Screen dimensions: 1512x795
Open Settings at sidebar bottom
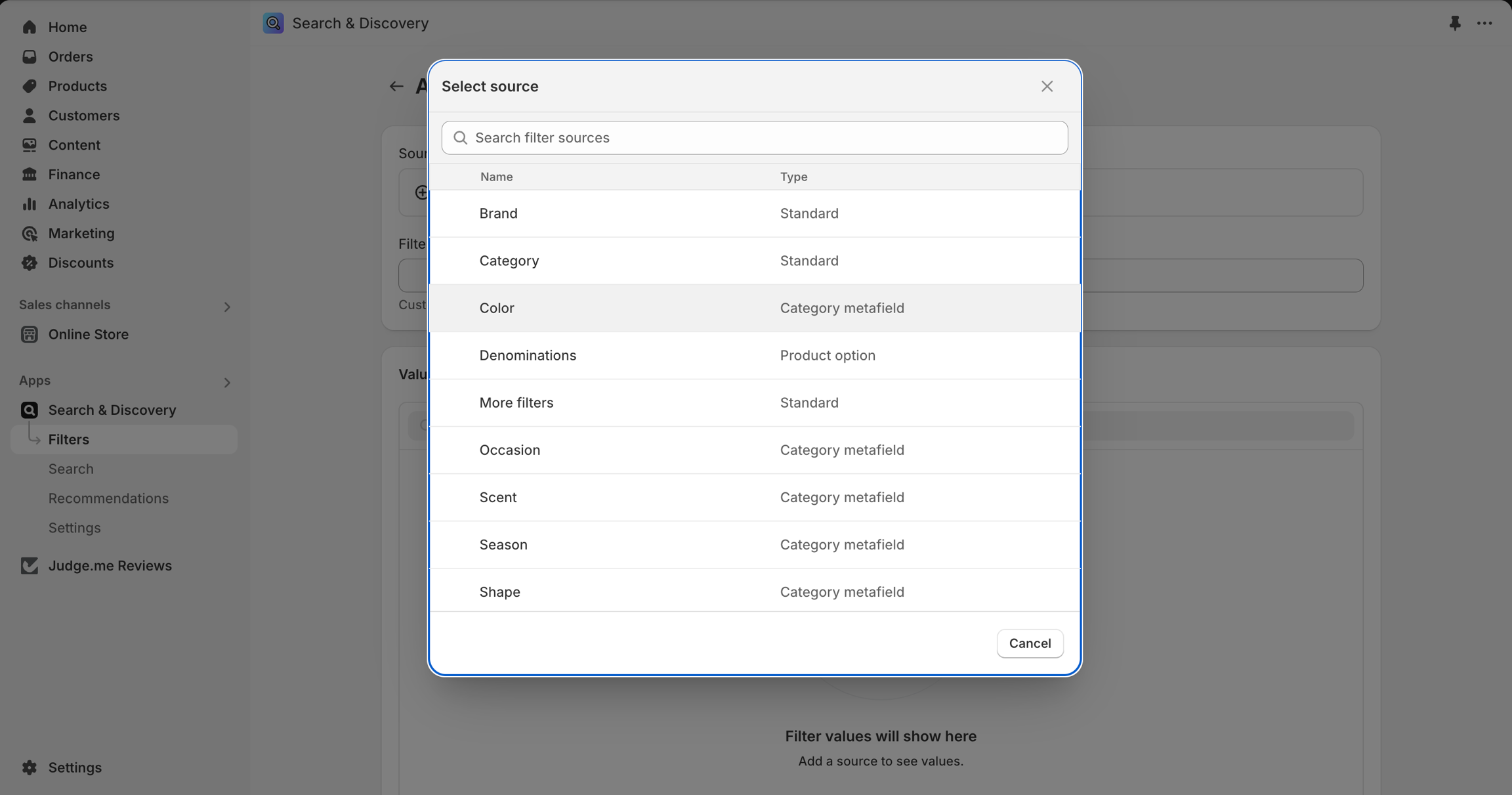(74, 767)
